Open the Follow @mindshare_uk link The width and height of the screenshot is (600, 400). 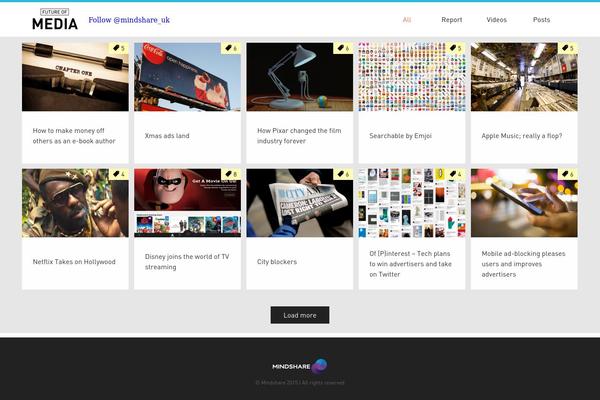pos(129,20)
